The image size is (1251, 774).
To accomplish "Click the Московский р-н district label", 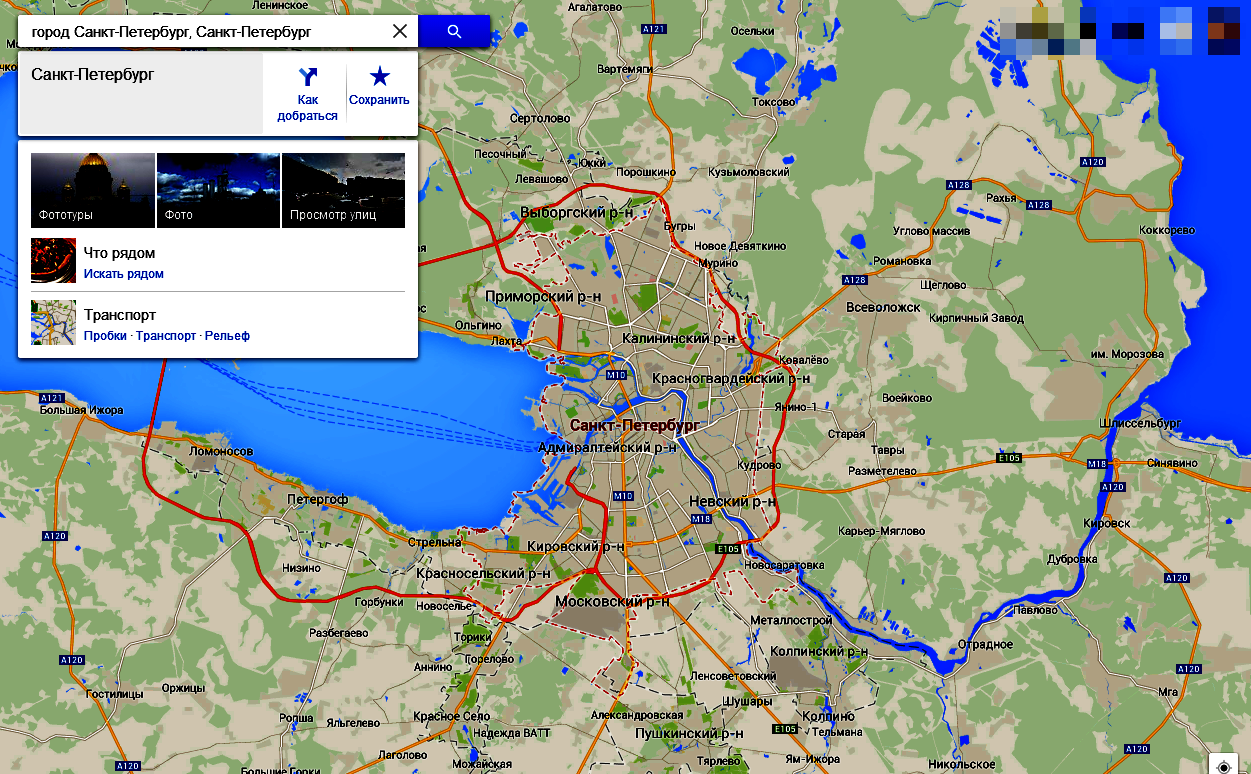I will [612, 602].
